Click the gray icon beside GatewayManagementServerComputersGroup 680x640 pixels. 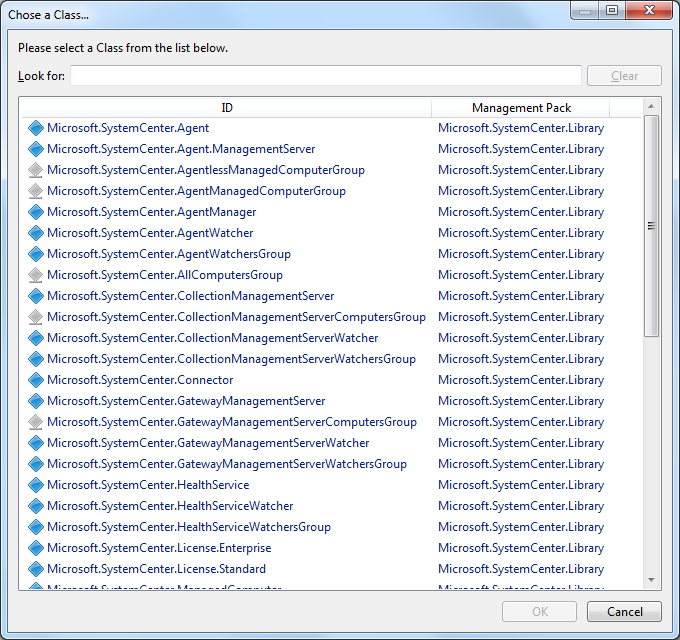pyautogui.click(x=36, y=422)
